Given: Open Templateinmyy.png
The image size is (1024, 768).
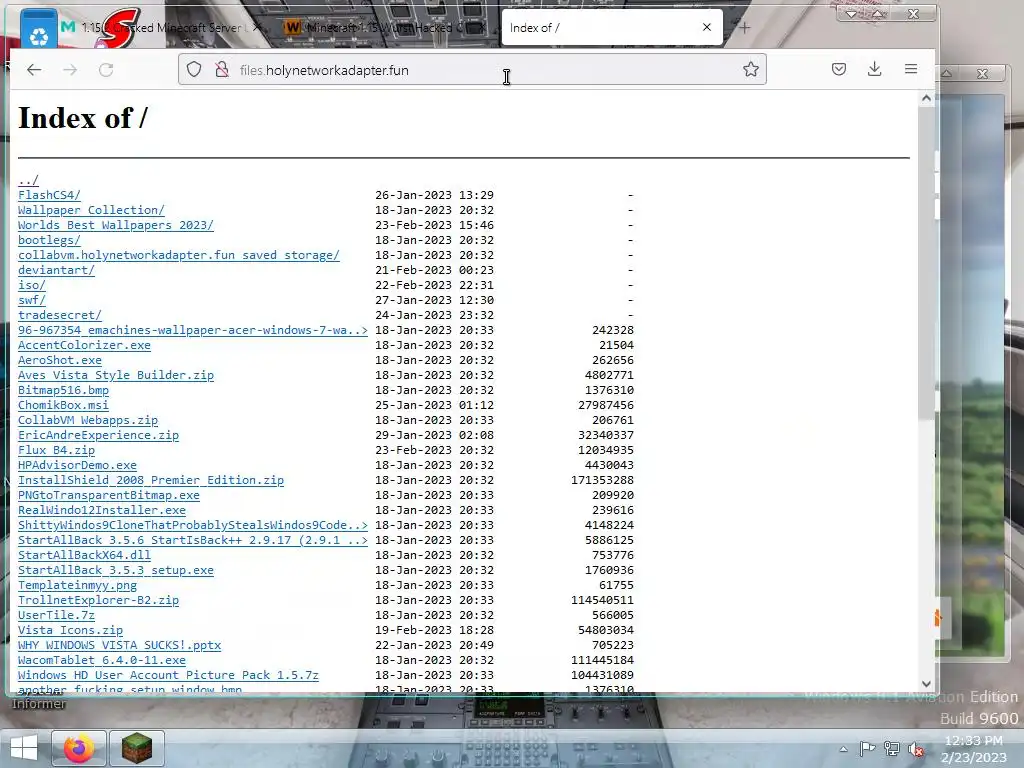Looking at the screenshot, I should (77, 586).
